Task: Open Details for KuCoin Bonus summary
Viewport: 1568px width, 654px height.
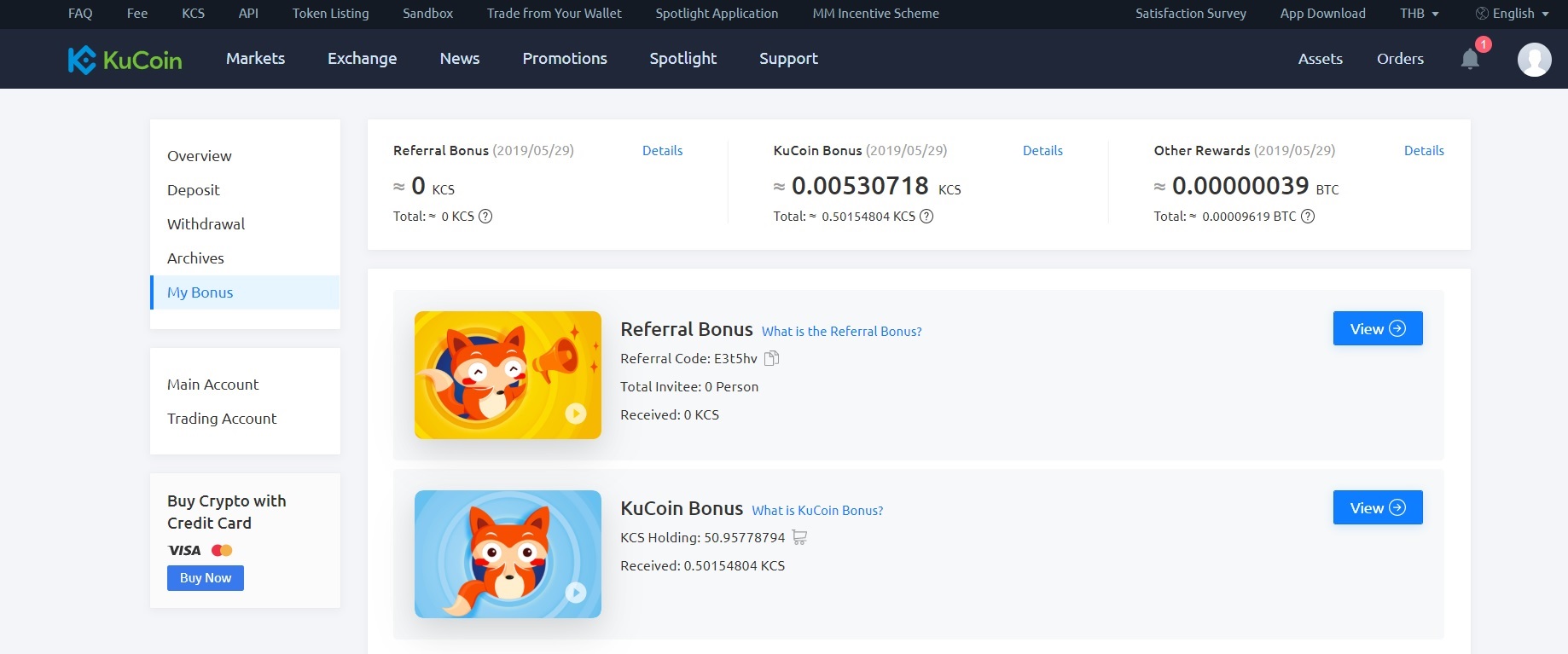Action: pos(1043,151)
